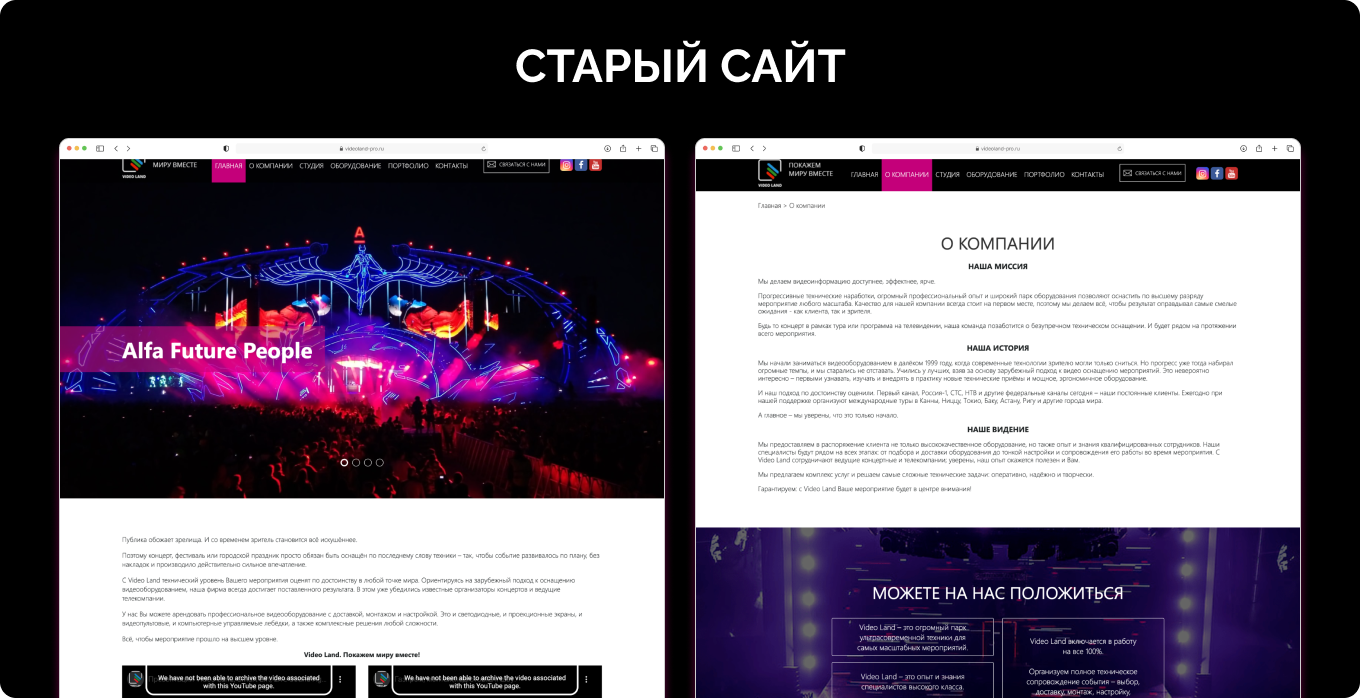The image size is (1360, 698).
Task: Open more options on first embedded video
Action: pos(339,679)
